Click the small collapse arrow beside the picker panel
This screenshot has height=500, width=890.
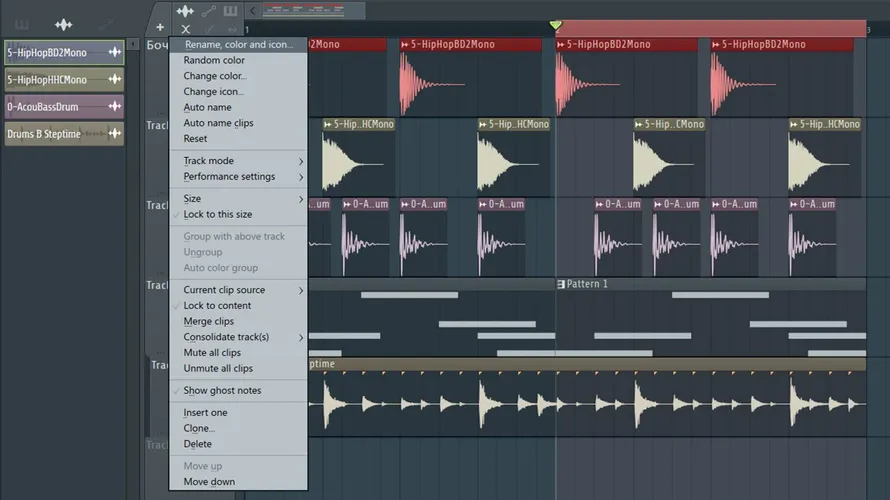[133, 44]
